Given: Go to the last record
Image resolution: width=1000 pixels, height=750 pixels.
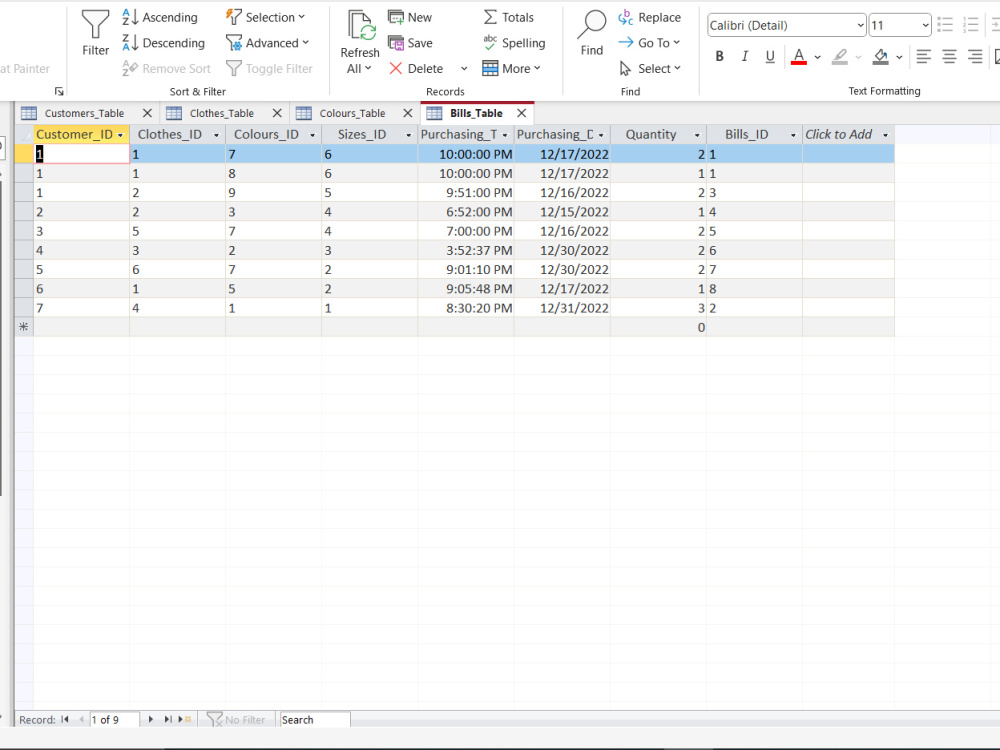Looking at the screenshot, I should pos(168,719).
